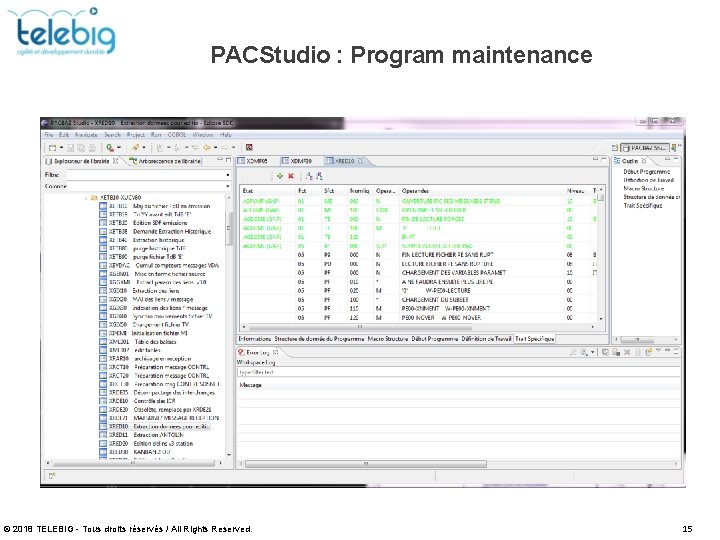This screenshot has height=540, width=720.
Task: Select Début Programme in Outline view
Action: pyautogui.click(x=647, y=172)
